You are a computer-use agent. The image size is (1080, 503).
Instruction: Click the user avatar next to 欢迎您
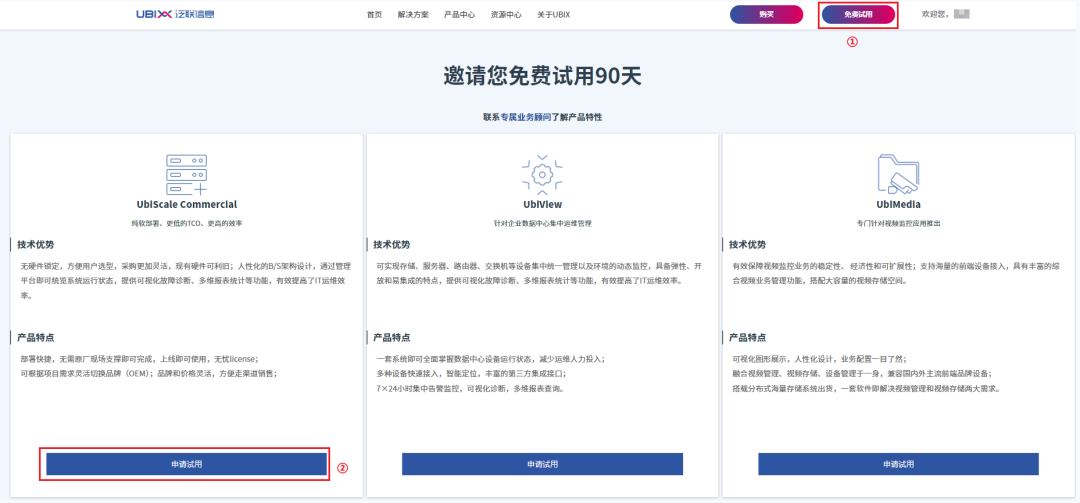(x=962, y=14)
